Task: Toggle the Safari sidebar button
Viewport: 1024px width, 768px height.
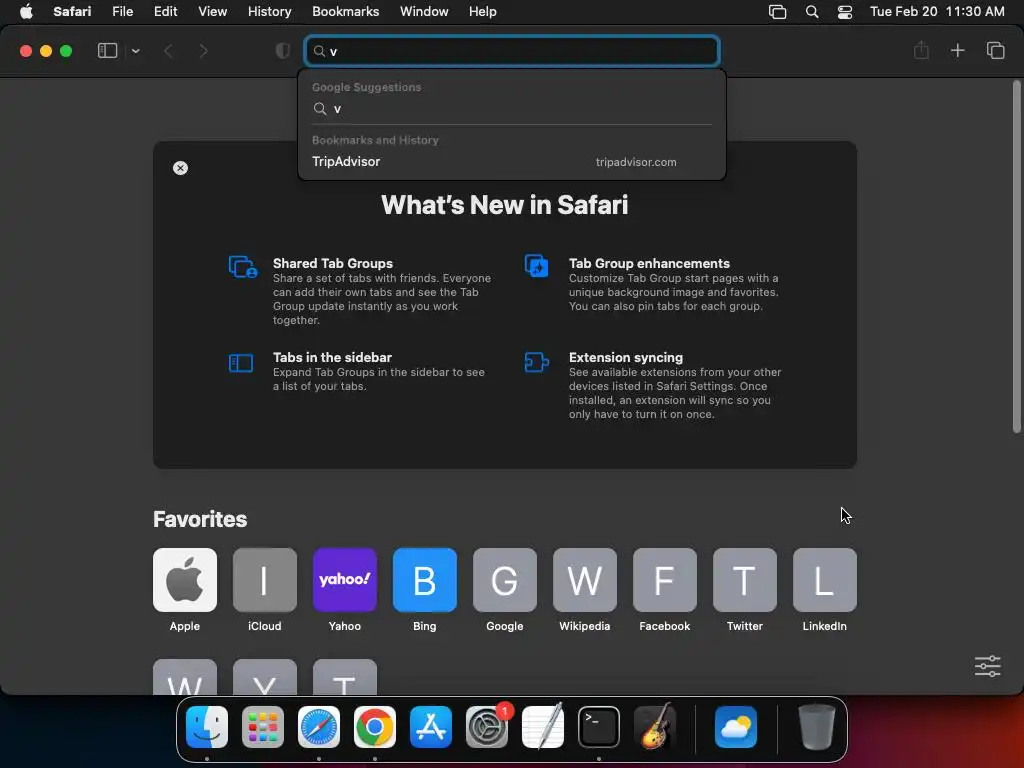Action: coord(107,51)
